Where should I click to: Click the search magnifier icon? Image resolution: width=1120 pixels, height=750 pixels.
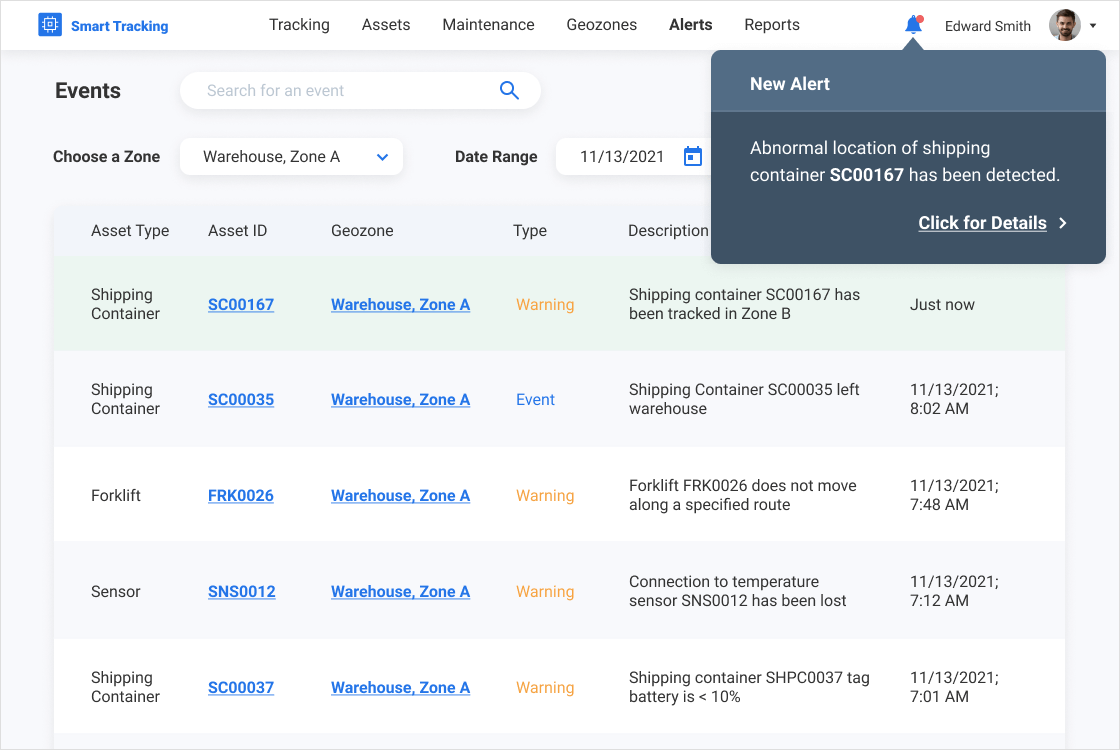[509, 91]
